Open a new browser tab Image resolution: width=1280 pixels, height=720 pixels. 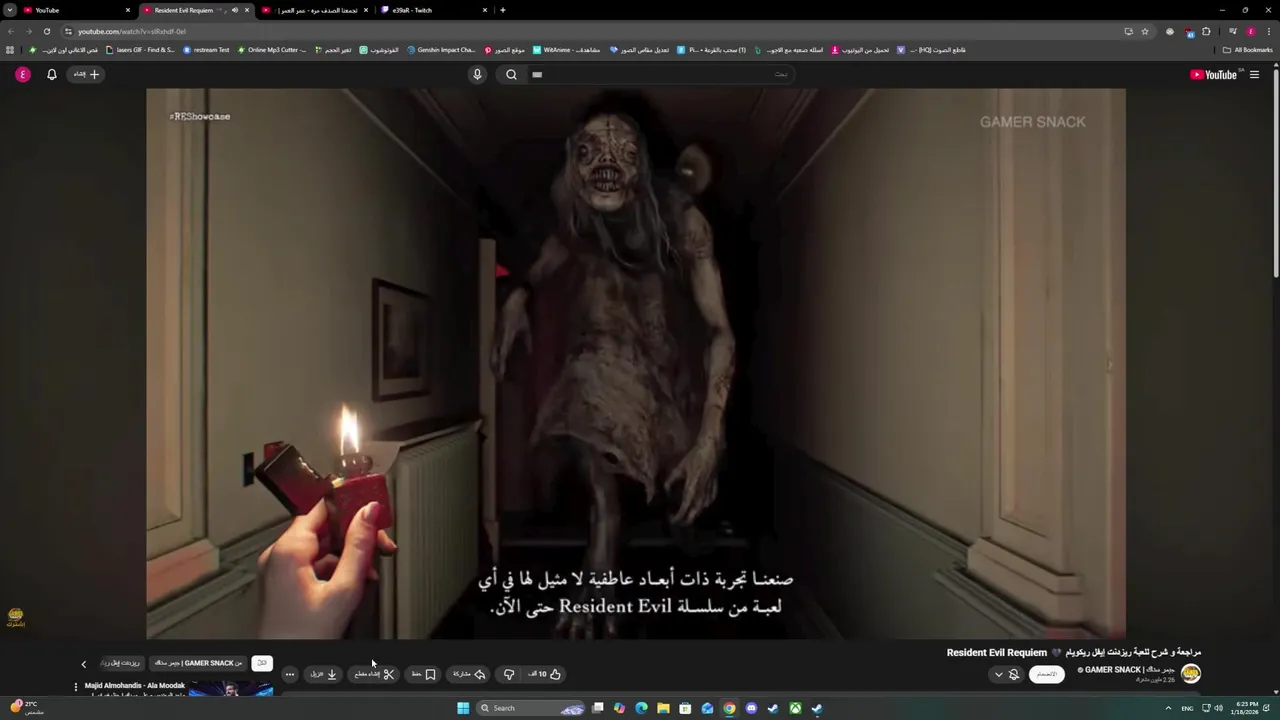pyautogui.click(x=502, y=10)
